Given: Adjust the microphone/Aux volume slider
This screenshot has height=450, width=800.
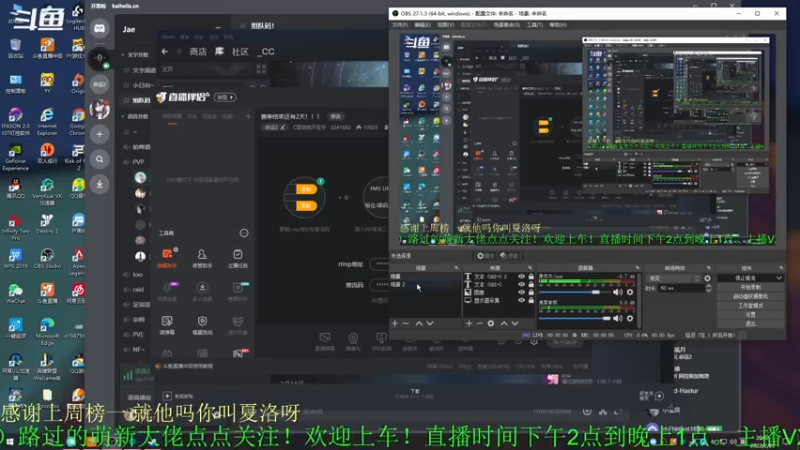Looking at the screenshot, I should [x=574, y=292].
